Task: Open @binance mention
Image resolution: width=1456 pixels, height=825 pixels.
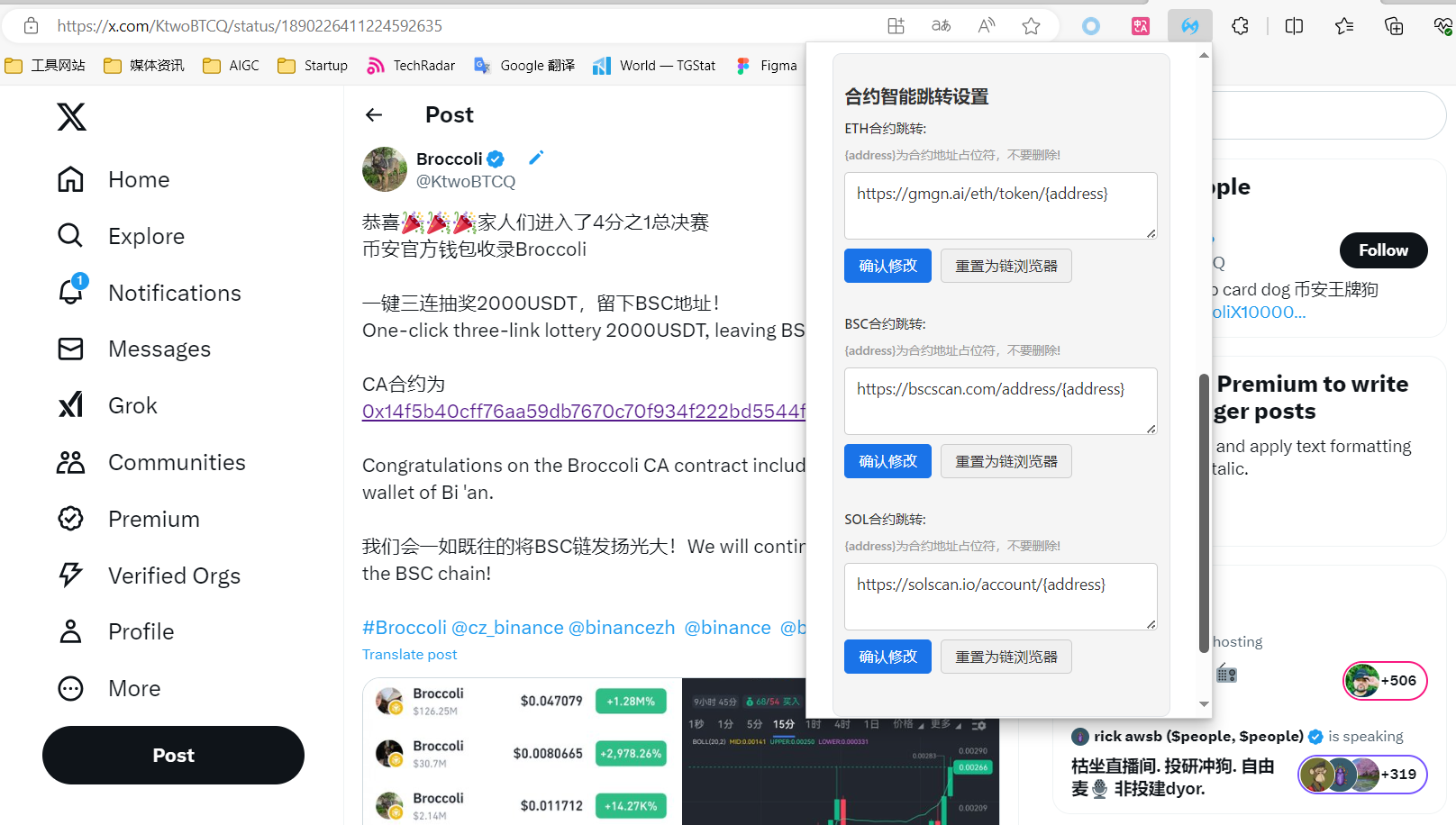Action: (x=727, y=627)
